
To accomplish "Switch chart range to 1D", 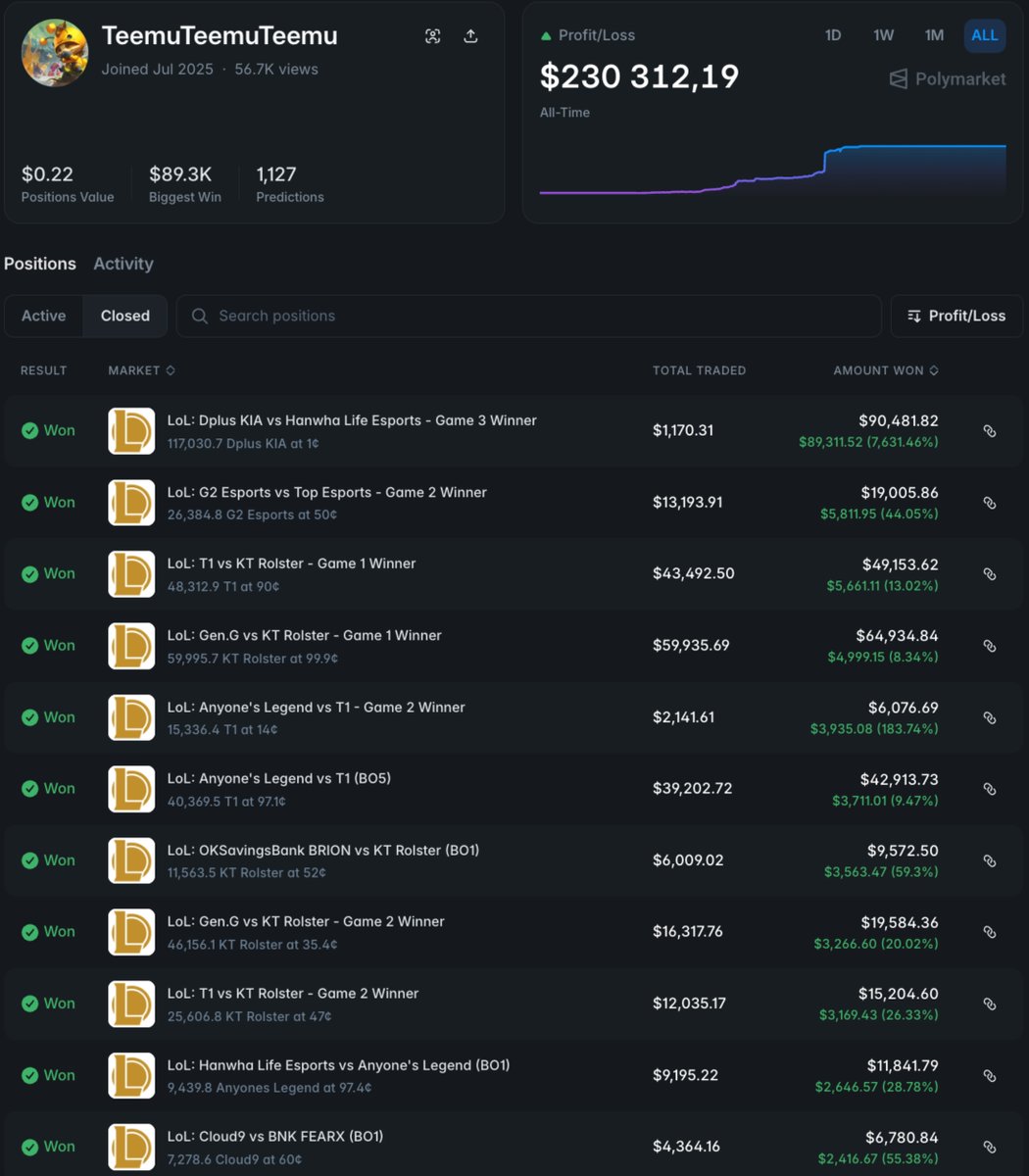I will 833,35.
